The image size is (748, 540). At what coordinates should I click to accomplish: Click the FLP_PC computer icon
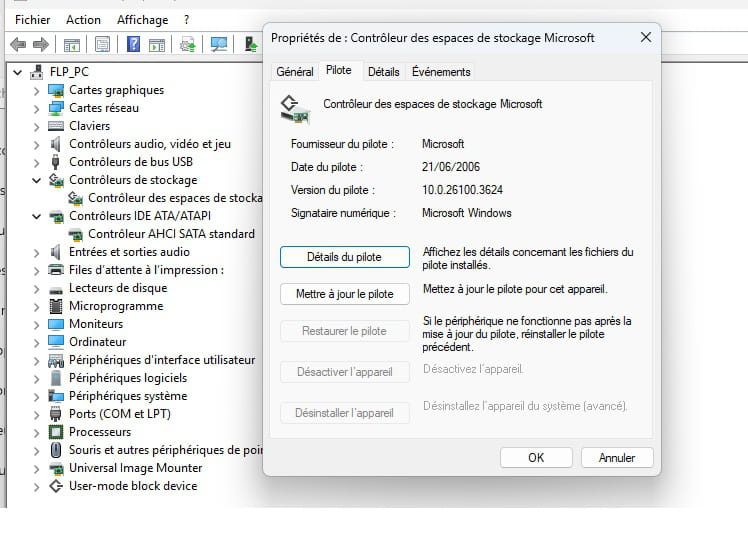click(x=37, y=72)
